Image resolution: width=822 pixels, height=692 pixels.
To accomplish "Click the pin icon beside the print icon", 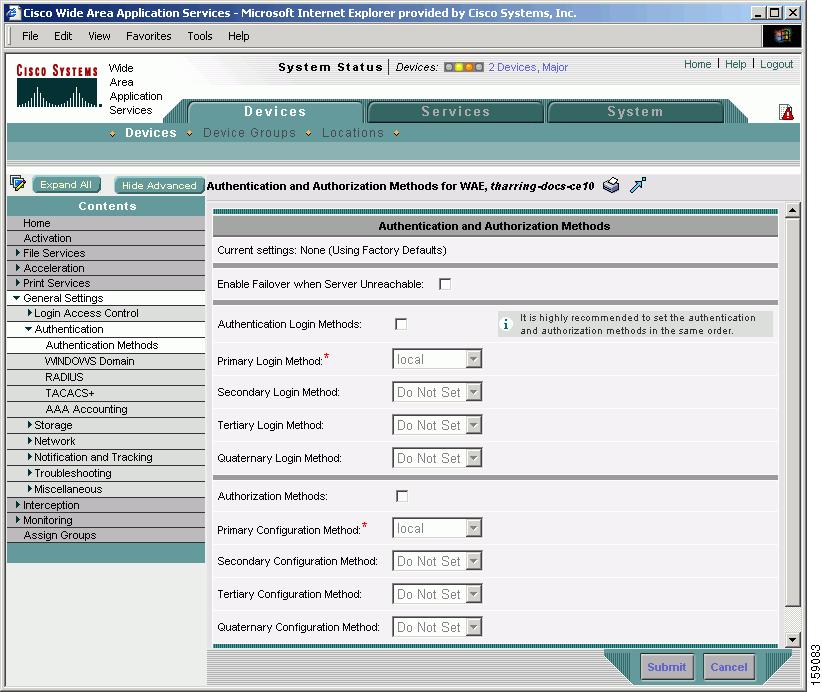I will pos(637,185).
